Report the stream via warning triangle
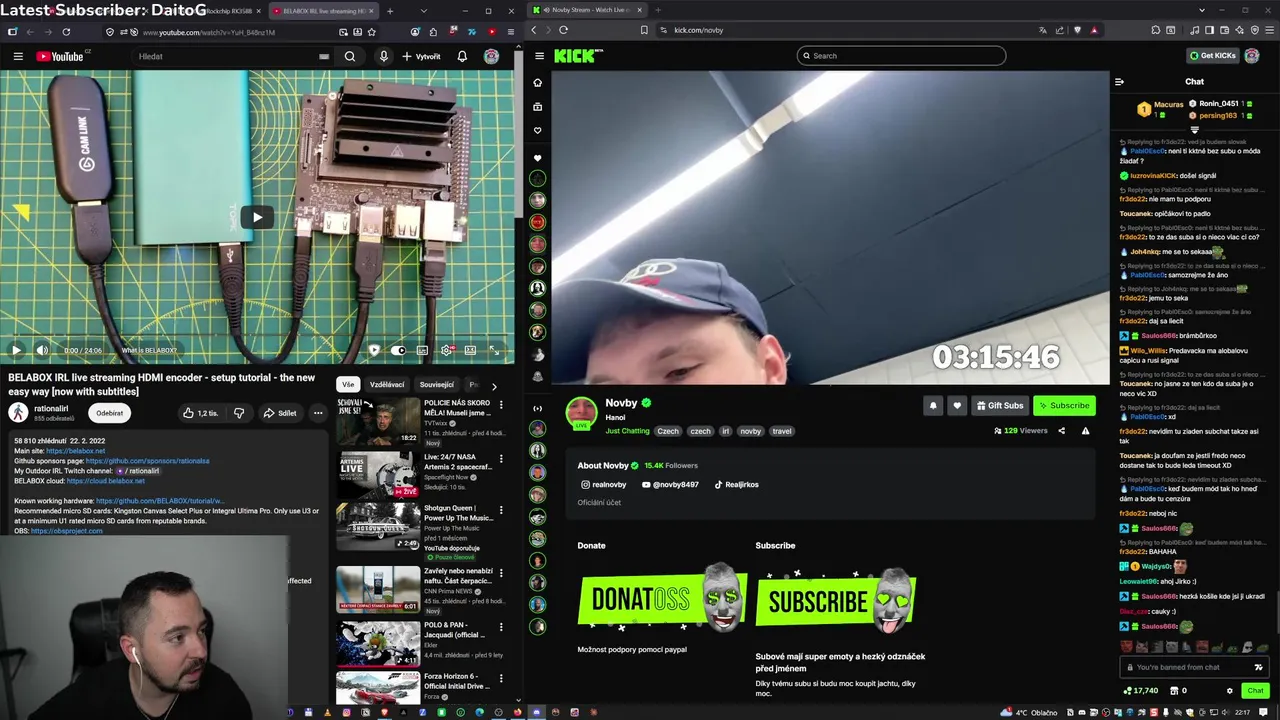 tap(1085, 431)
